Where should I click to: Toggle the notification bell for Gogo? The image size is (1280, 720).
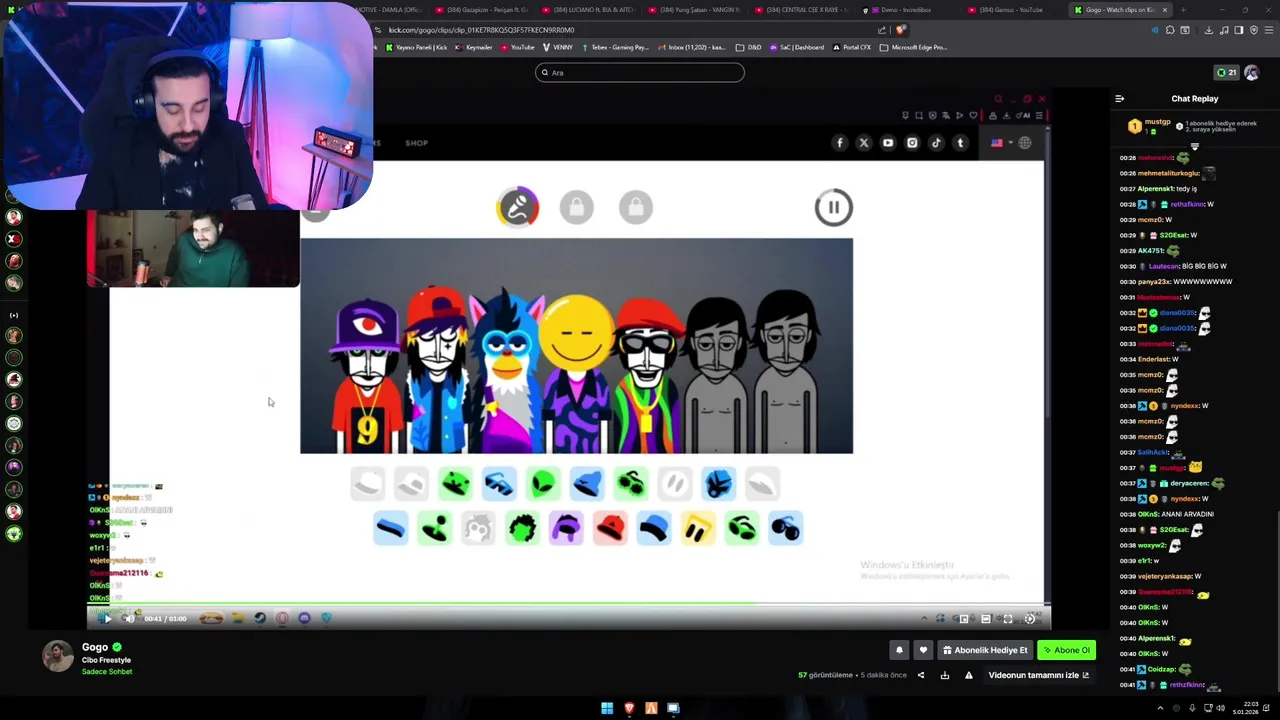pyautogui.click(x=899, y=650)
